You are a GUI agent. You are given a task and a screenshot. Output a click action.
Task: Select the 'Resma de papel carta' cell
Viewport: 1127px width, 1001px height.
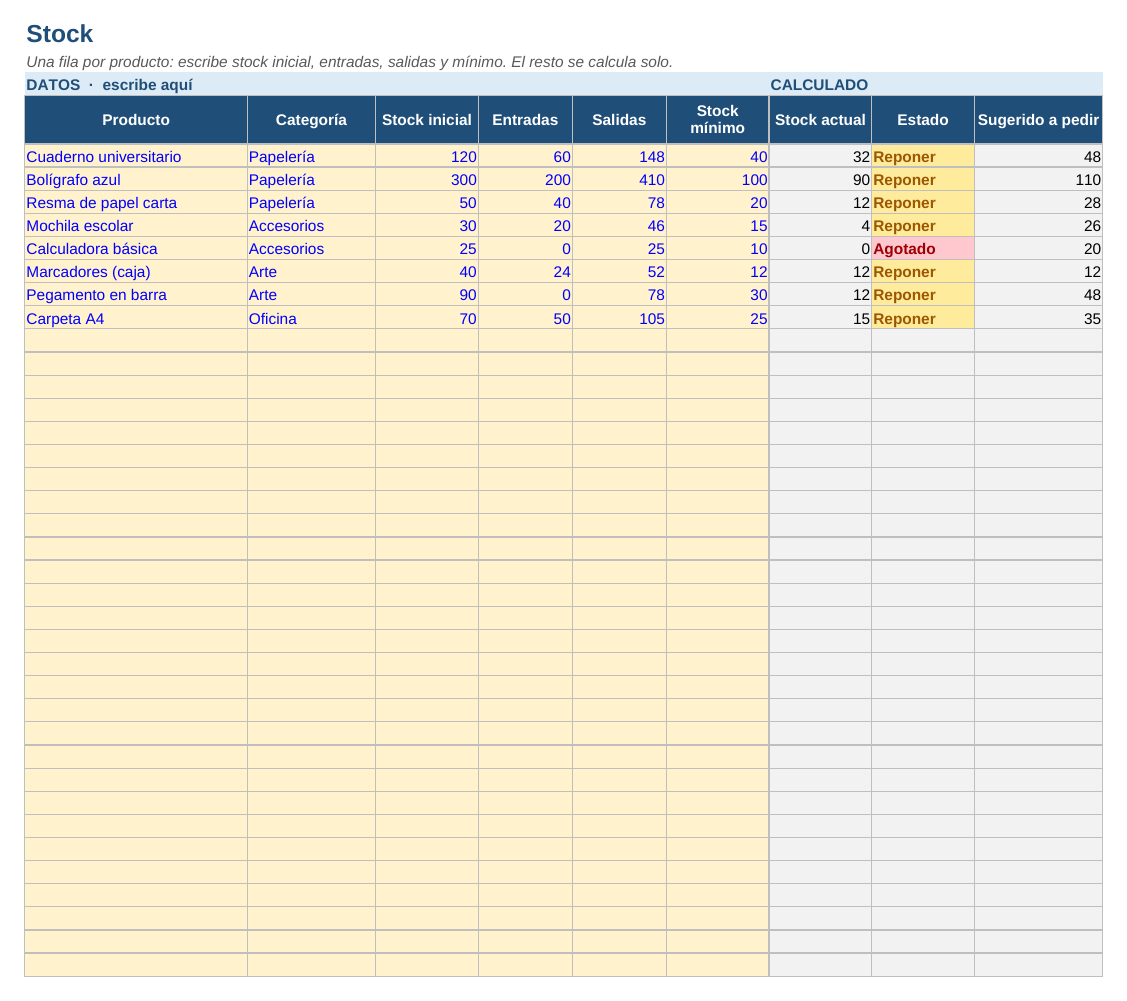pyautogui.click(x=136, y=203)
